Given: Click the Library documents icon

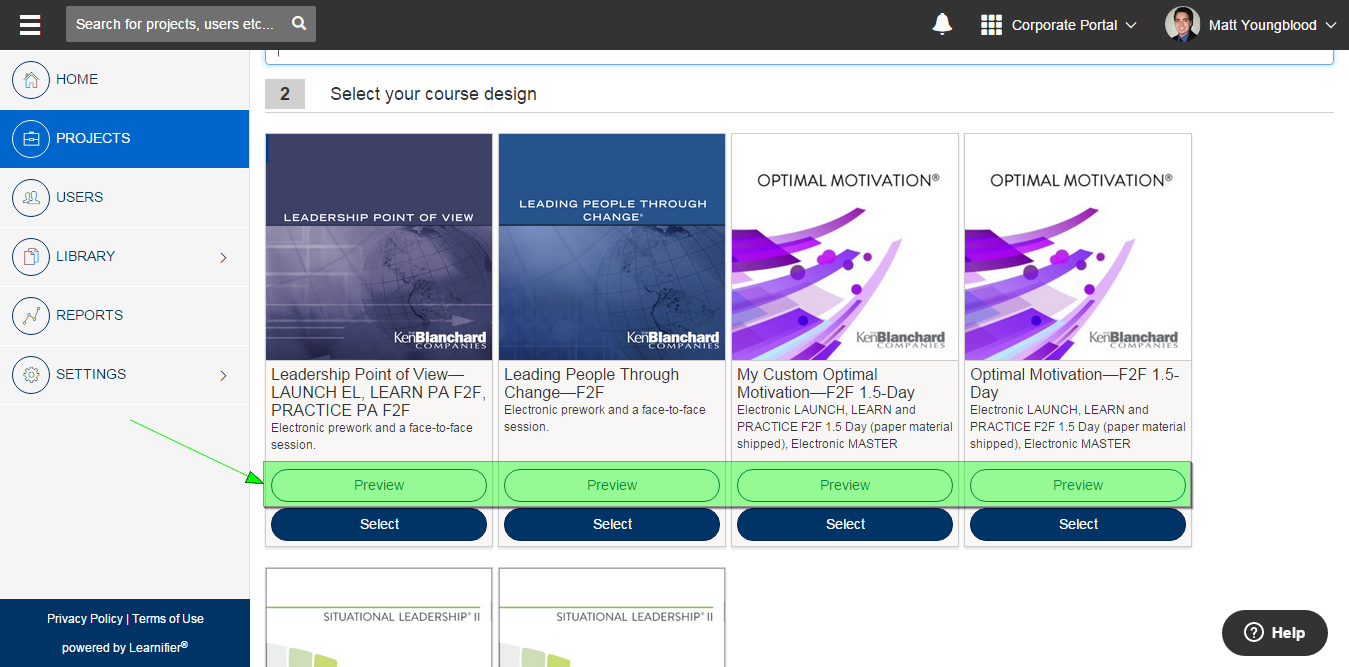Looking at the screenshot, I should 31,257.
